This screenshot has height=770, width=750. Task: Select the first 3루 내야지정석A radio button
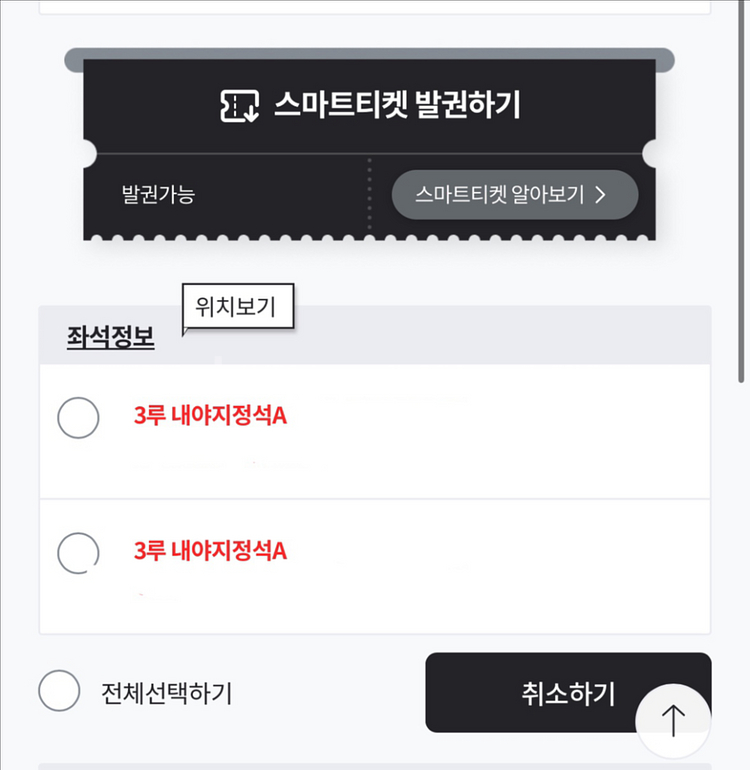point(78,417)
